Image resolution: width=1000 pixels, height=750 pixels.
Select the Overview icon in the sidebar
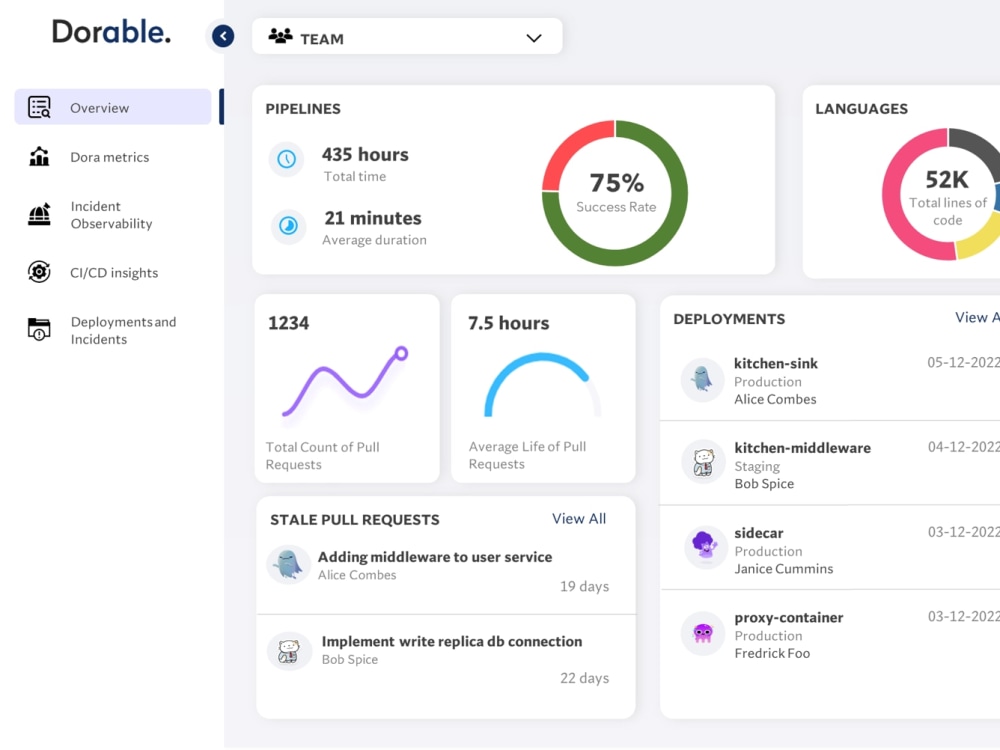(39, 107)
